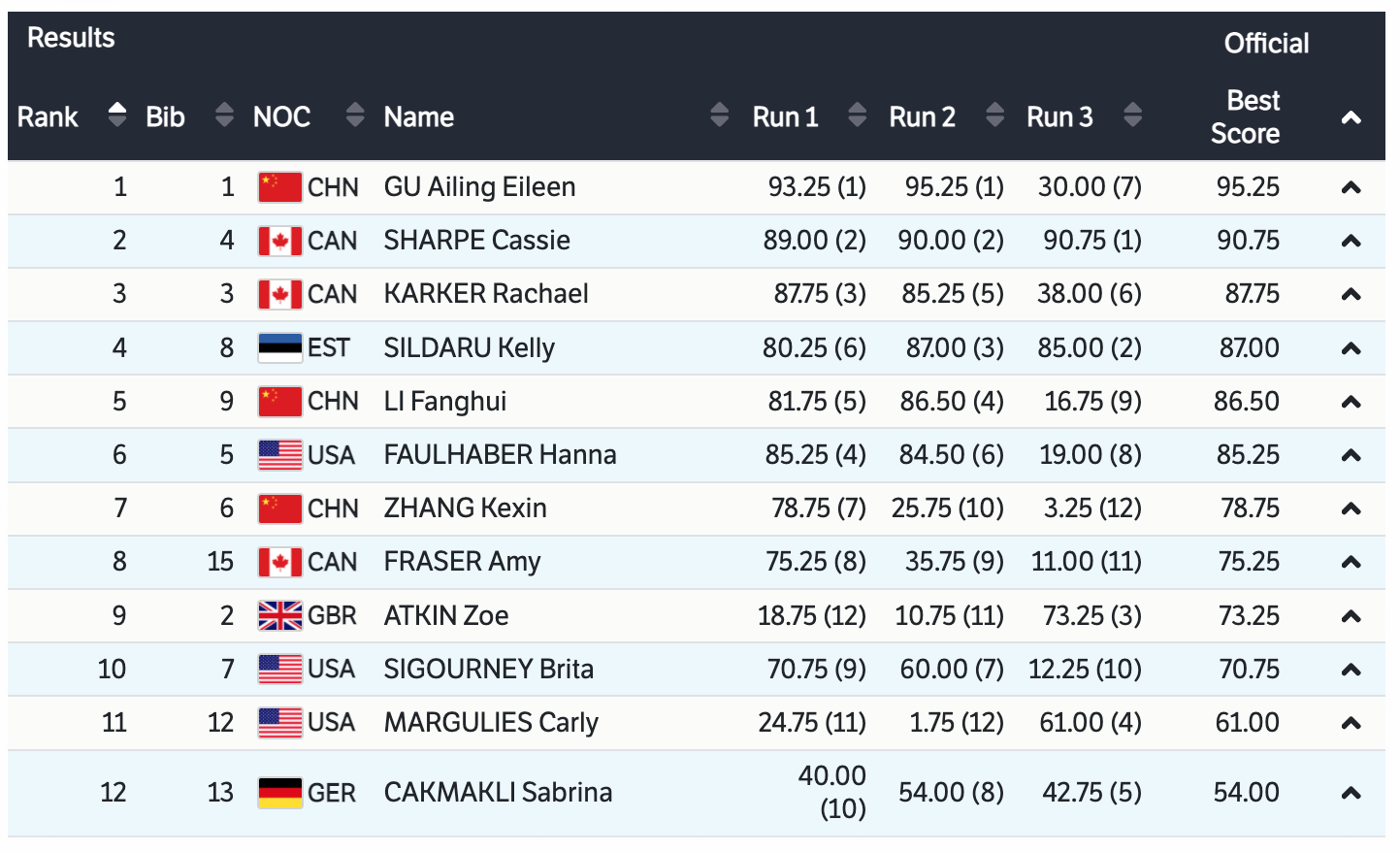Sort table by Run 1 header
Screen dimensions: 1400x852
tap(785, 117)
